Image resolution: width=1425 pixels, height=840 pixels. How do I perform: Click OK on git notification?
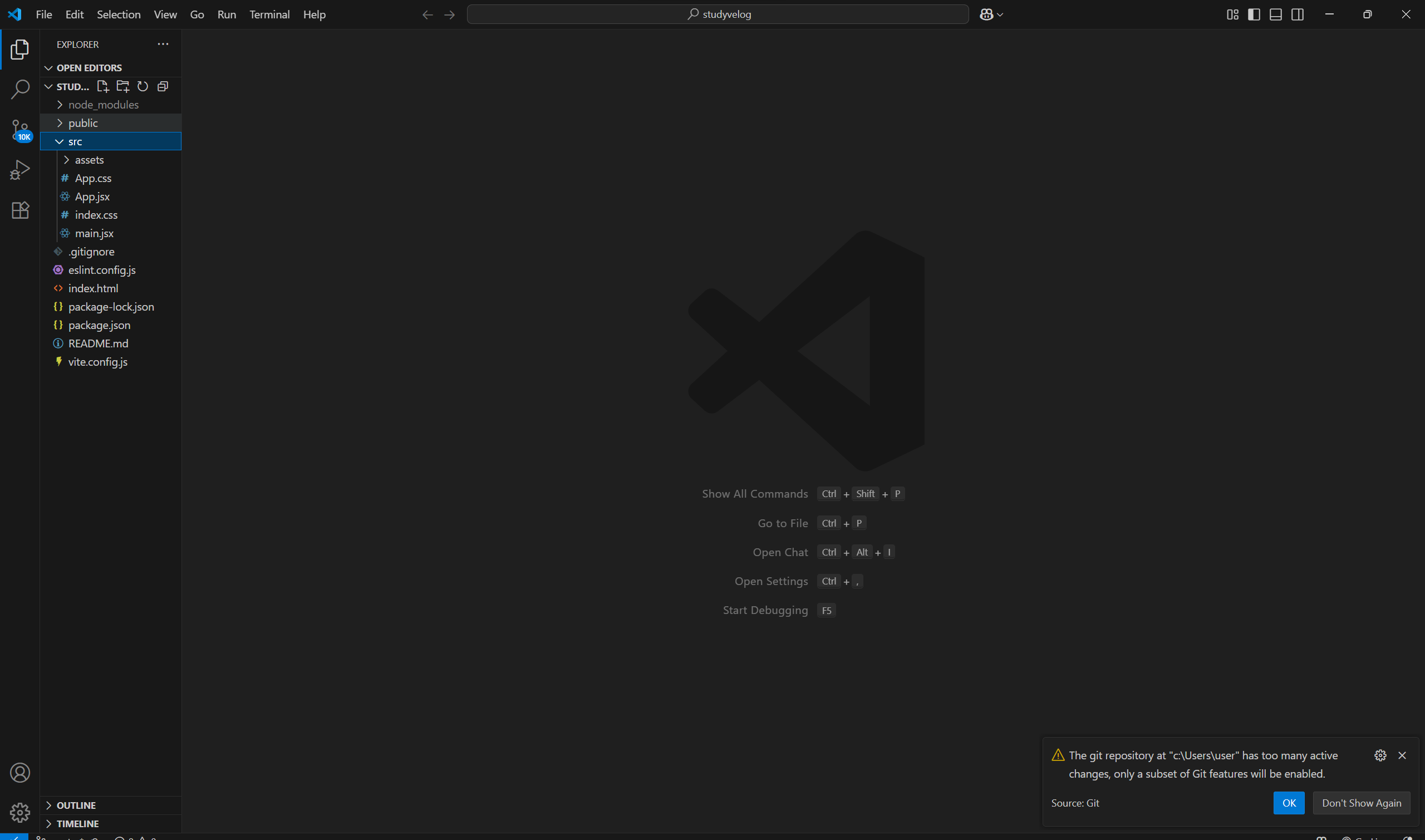tap(1289, 803)
